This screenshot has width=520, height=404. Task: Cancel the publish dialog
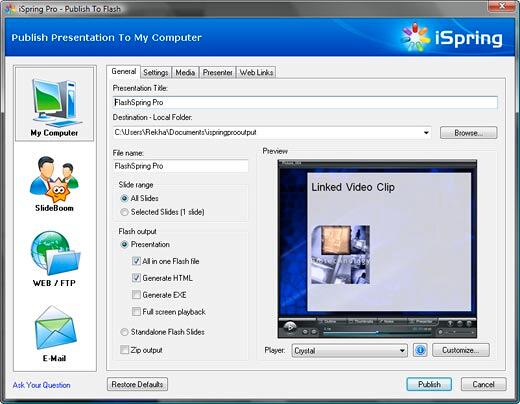pyautogui.click(x=483, y=384)
